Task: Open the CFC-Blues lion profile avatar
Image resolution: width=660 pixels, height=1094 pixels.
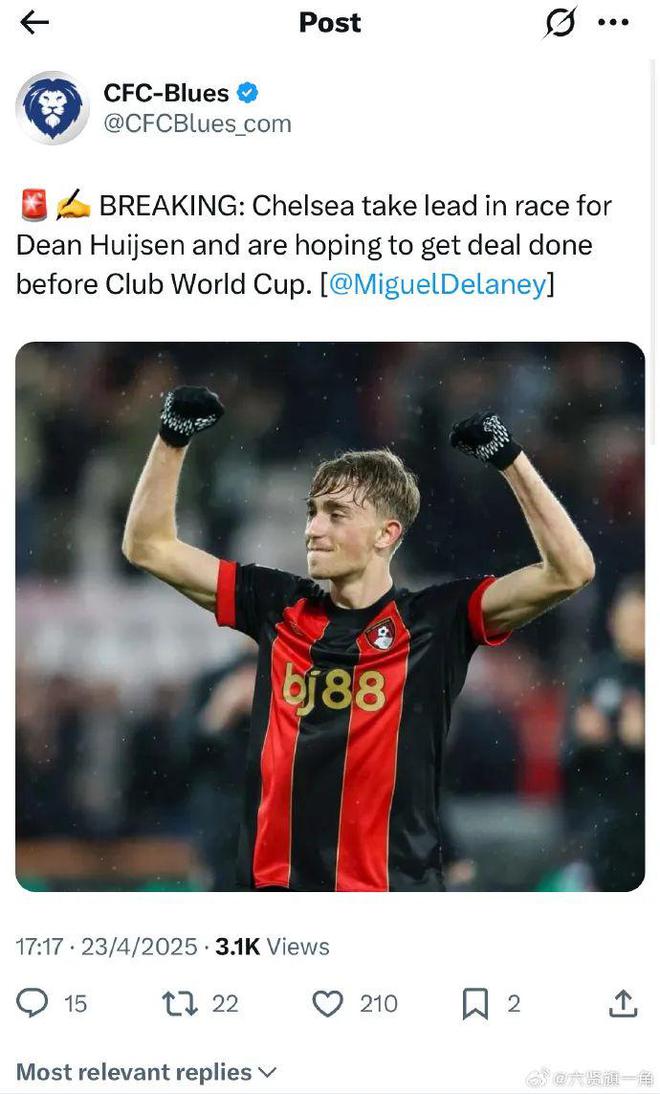Action: click(x=52, y=107)
